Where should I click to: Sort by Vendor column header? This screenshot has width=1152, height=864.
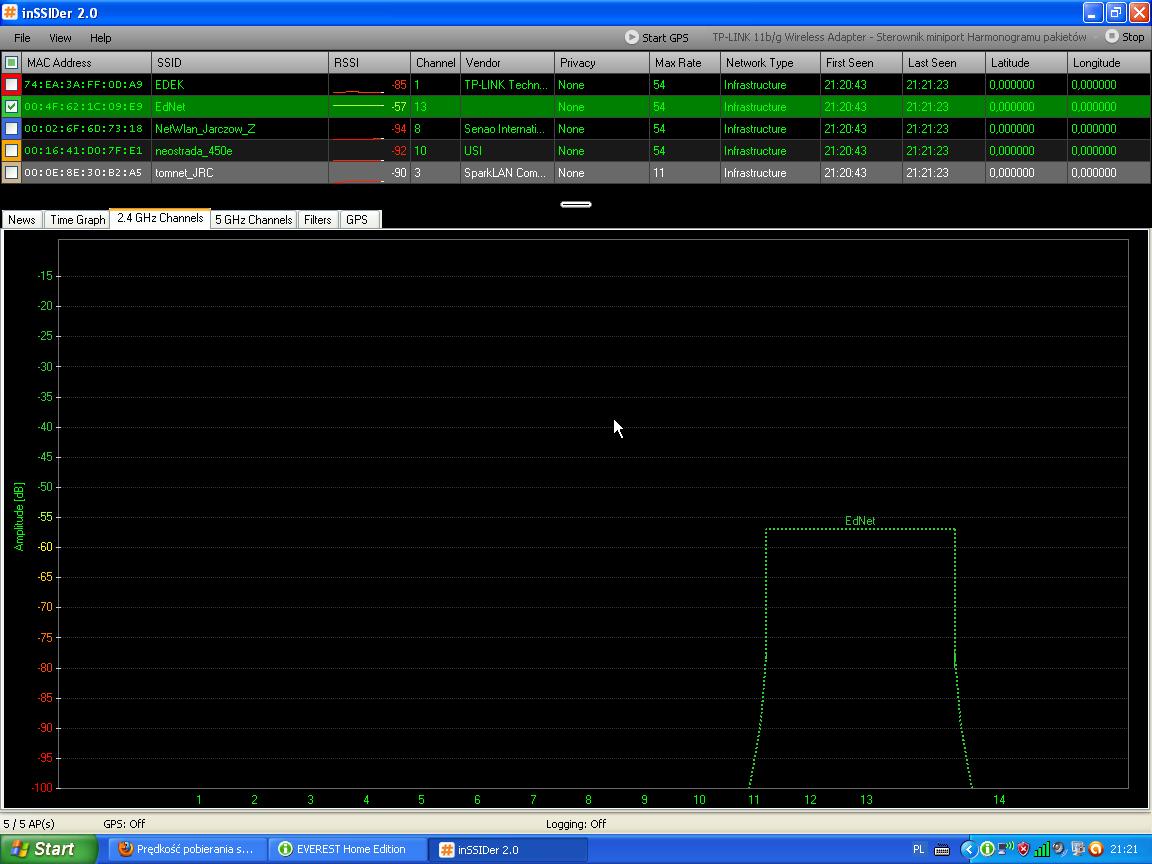coord(507,62)
